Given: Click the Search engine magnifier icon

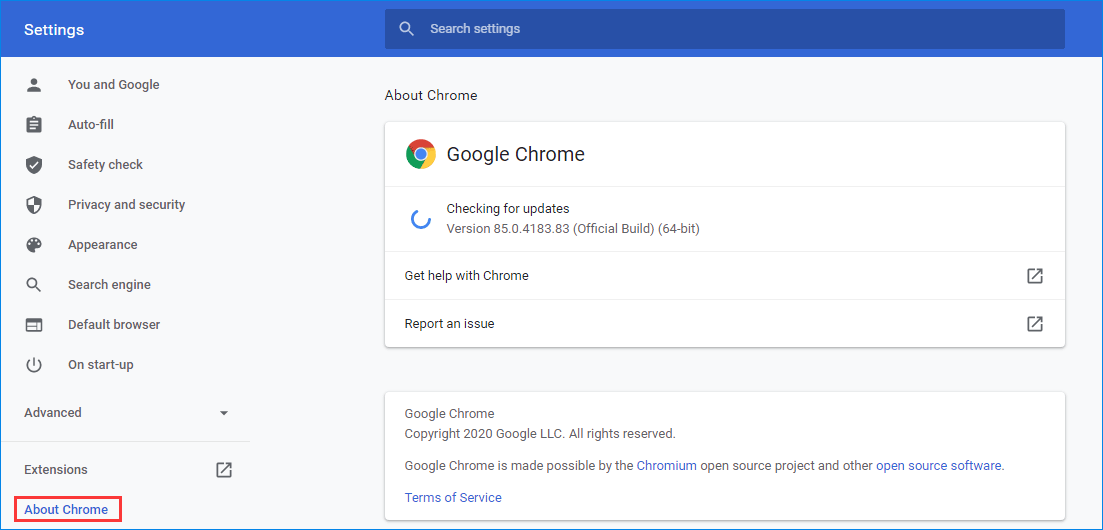Looking at the screenshot, I should [x=34, y=285].
